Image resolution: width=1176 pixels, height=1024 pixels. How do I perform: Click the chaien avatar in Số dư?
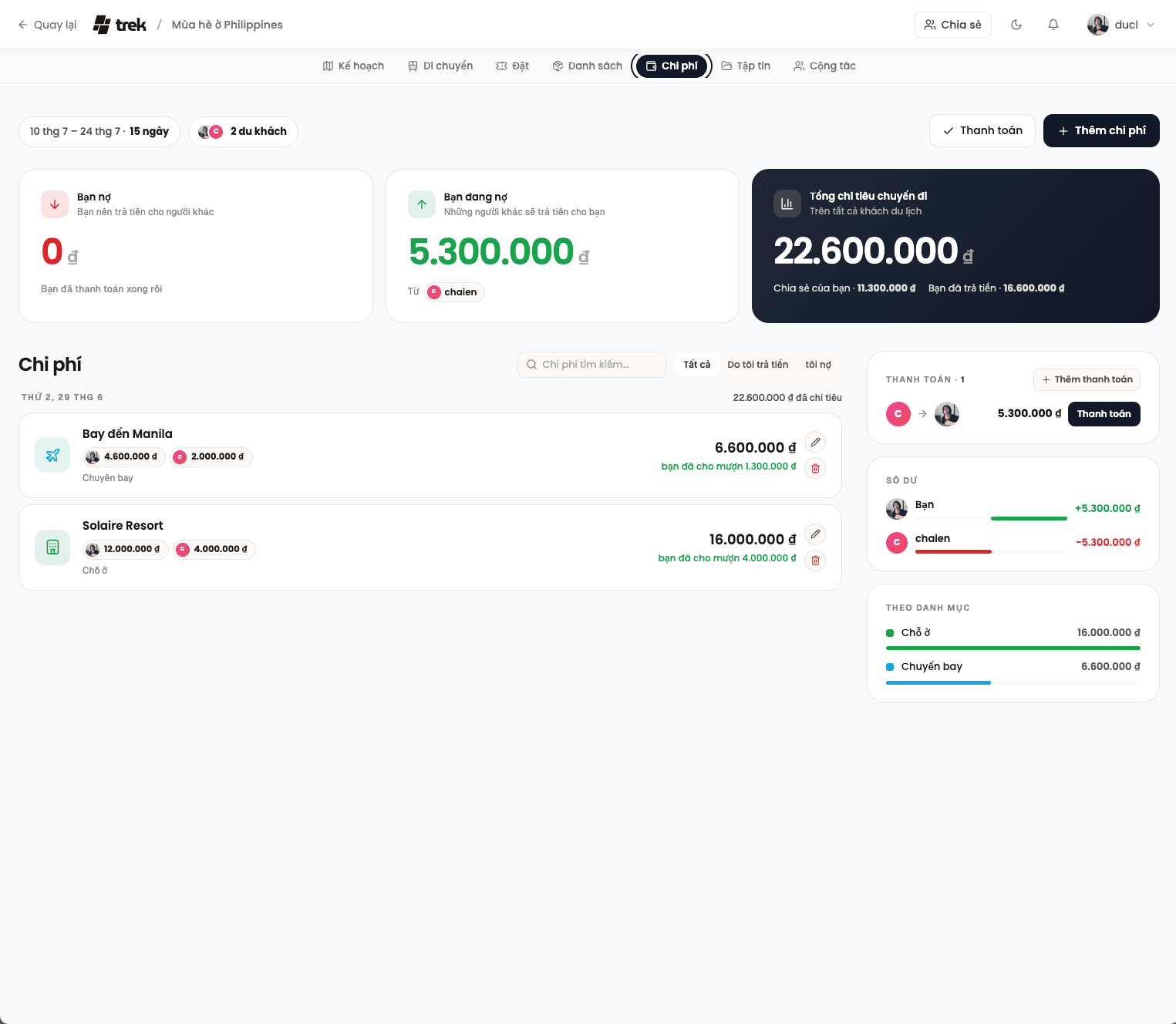click(897, 543)
